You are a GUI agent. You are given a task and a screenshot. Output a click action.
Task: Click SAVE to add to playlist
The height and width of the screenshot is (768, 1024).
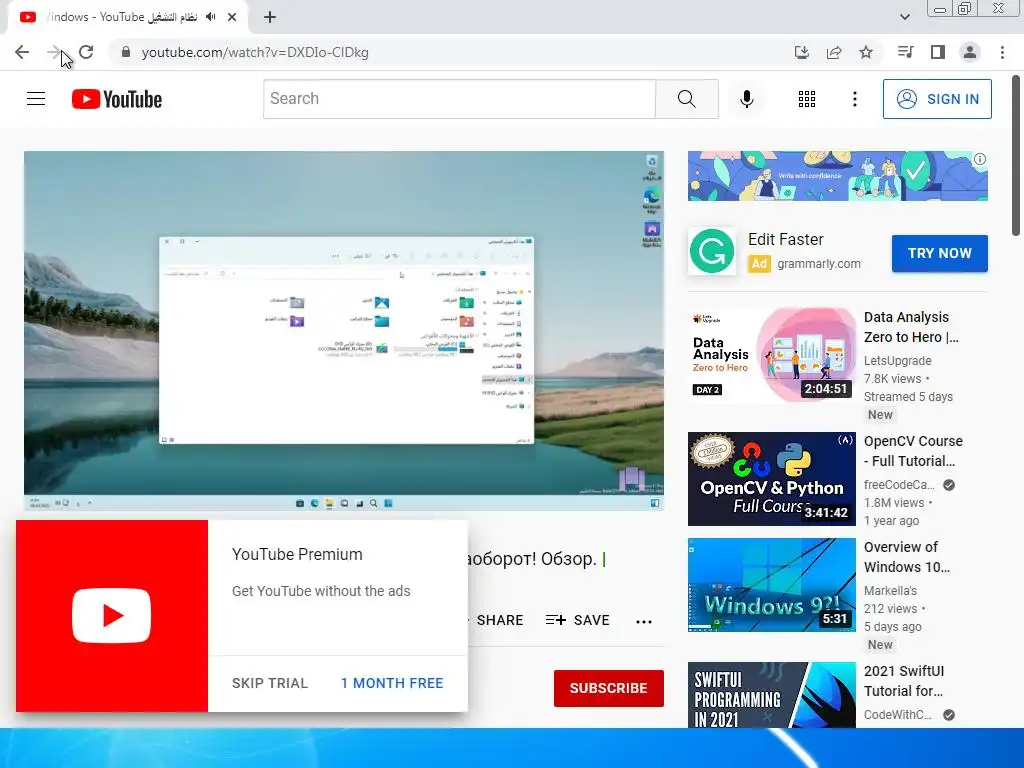pyautogui.click(x=578, y=620)
